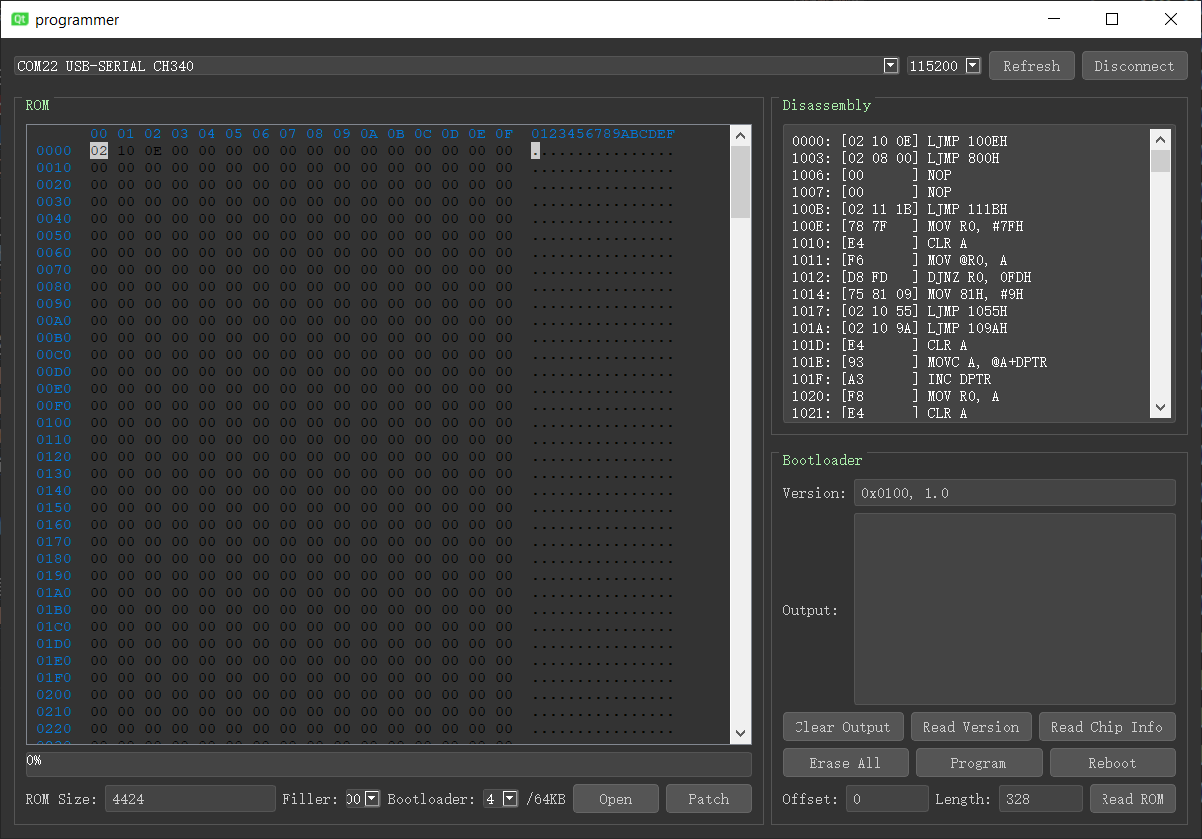Click the Disassembly scroll-up arrow
Viewport: 1202px width, 839px height.
click(1160, 139)
